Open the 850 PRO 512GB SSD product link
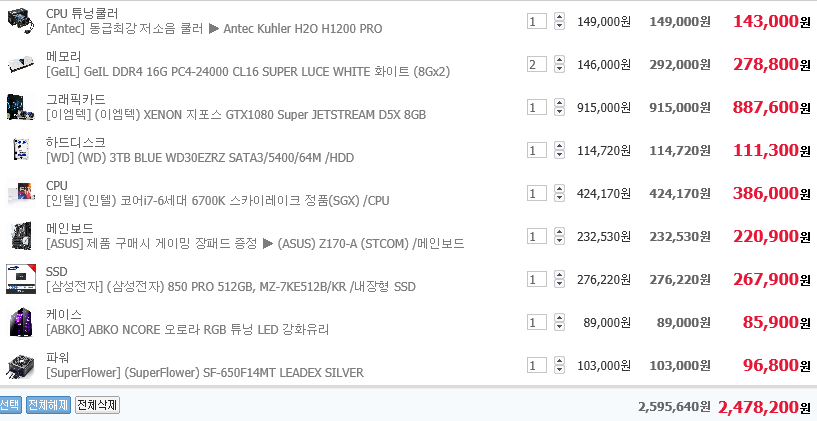The height and width of the screenshot is (421, 817). tap(230, 287)
